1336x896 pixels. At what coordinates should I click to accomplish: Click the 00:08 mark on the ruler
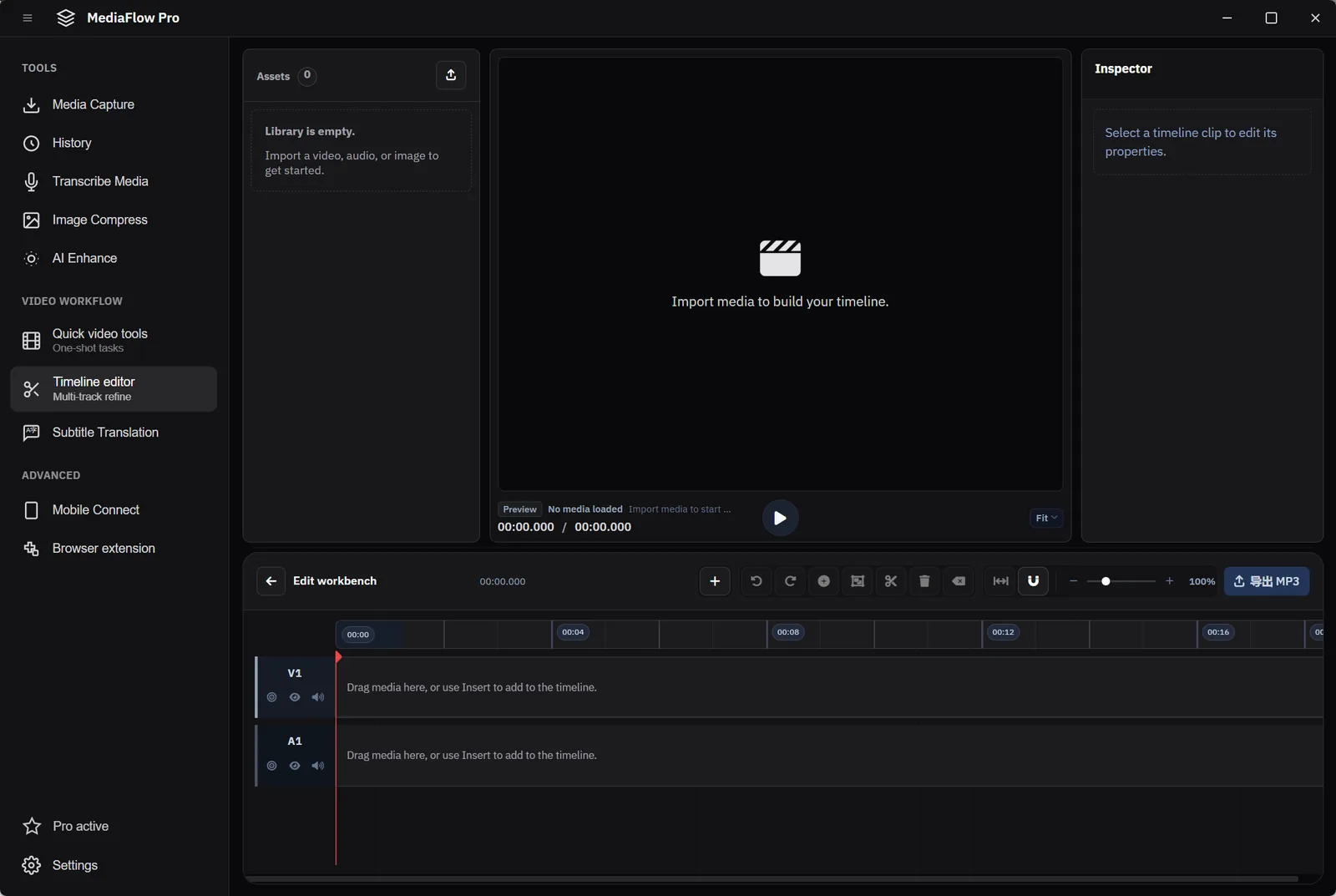tap(788, 632)
